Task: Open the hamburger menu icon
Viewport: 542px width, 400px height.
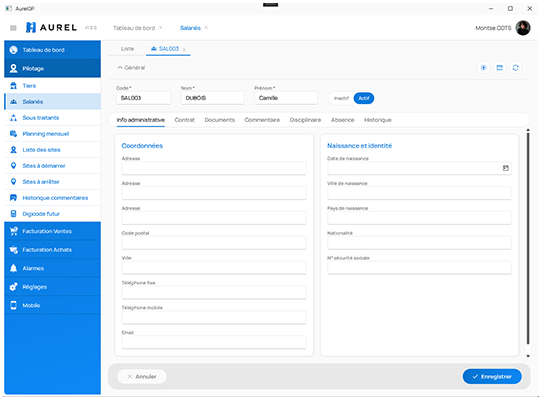Action: tap(13, 28)
